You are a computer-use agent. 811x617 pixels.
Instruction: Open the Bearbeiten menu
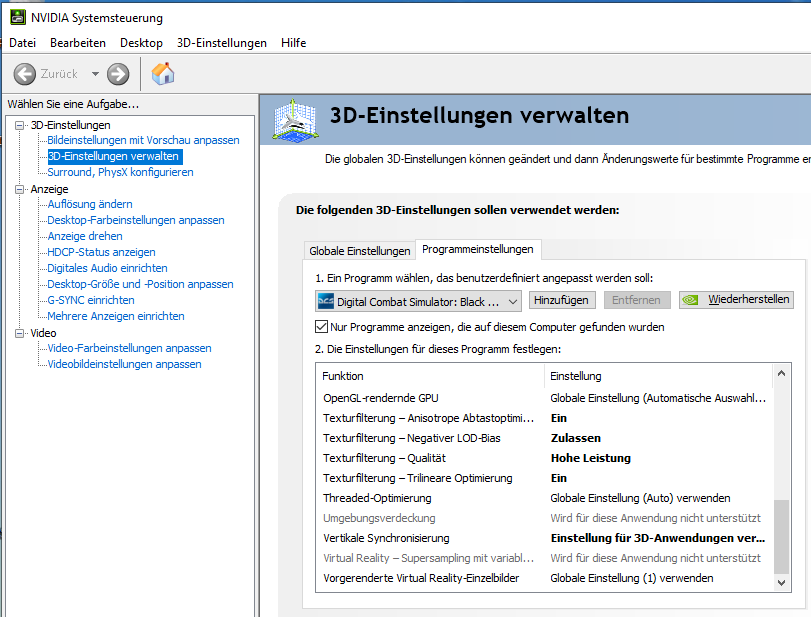pyautogui.click(x=78, y=43)
